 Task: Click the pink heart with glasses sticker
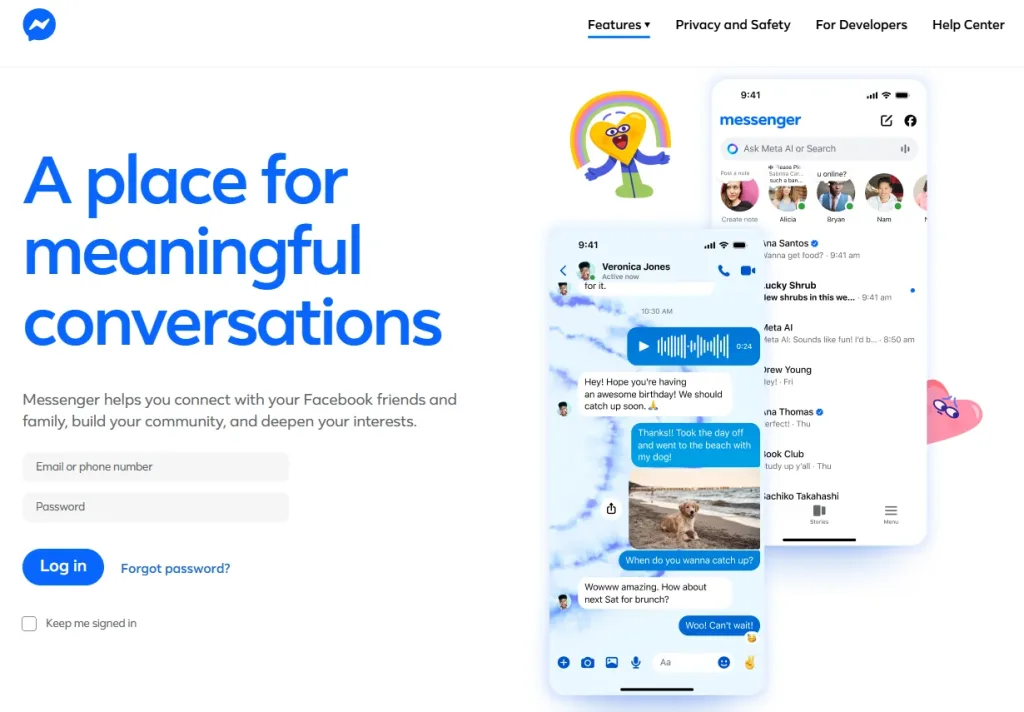pyautogui.click(x=953, y=412)
